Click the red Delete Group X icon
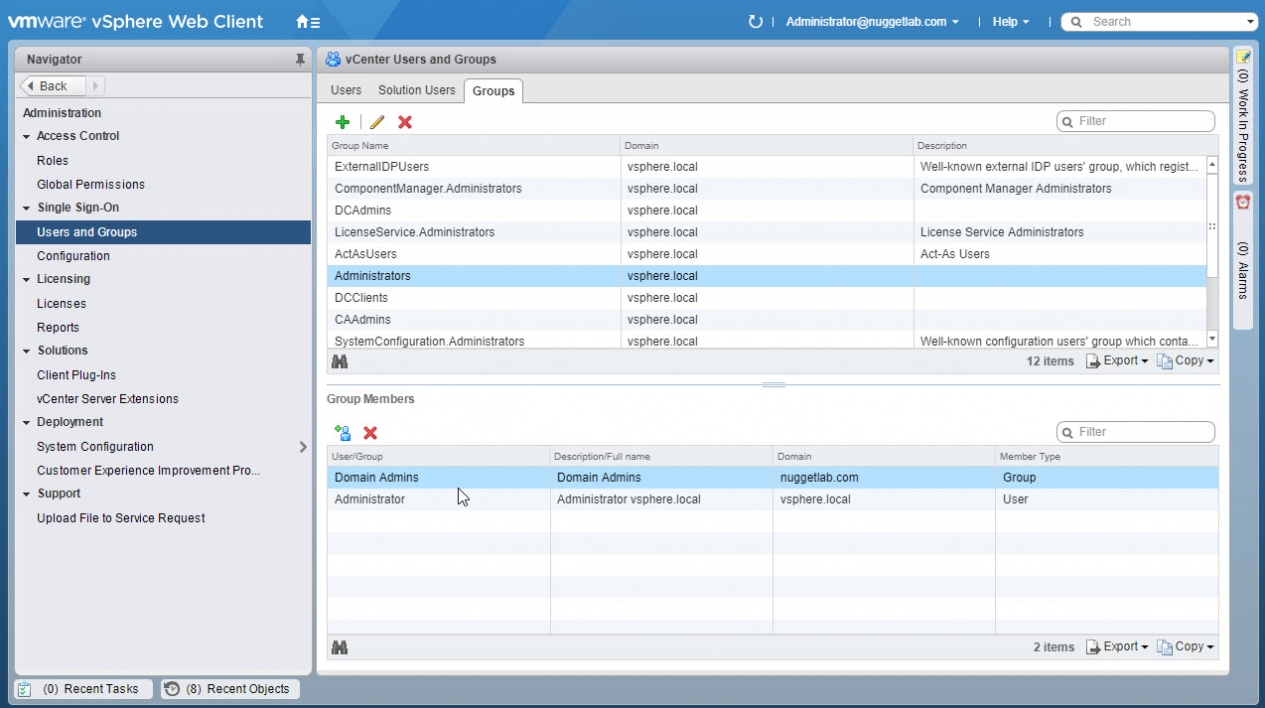 click(x=405, y=122)
